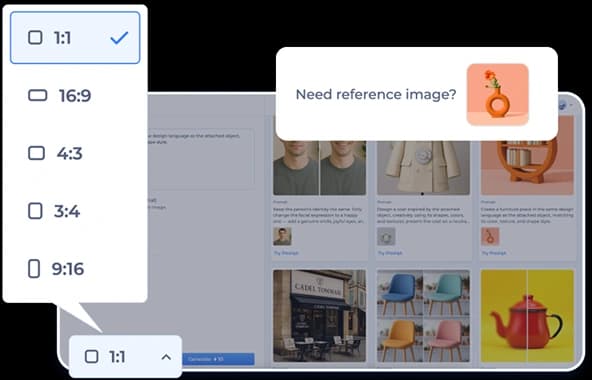Image resolution: width=592 pixels, height=380 pixels.
Task: Open the four colored chairs example
Action: coord(423,316)
